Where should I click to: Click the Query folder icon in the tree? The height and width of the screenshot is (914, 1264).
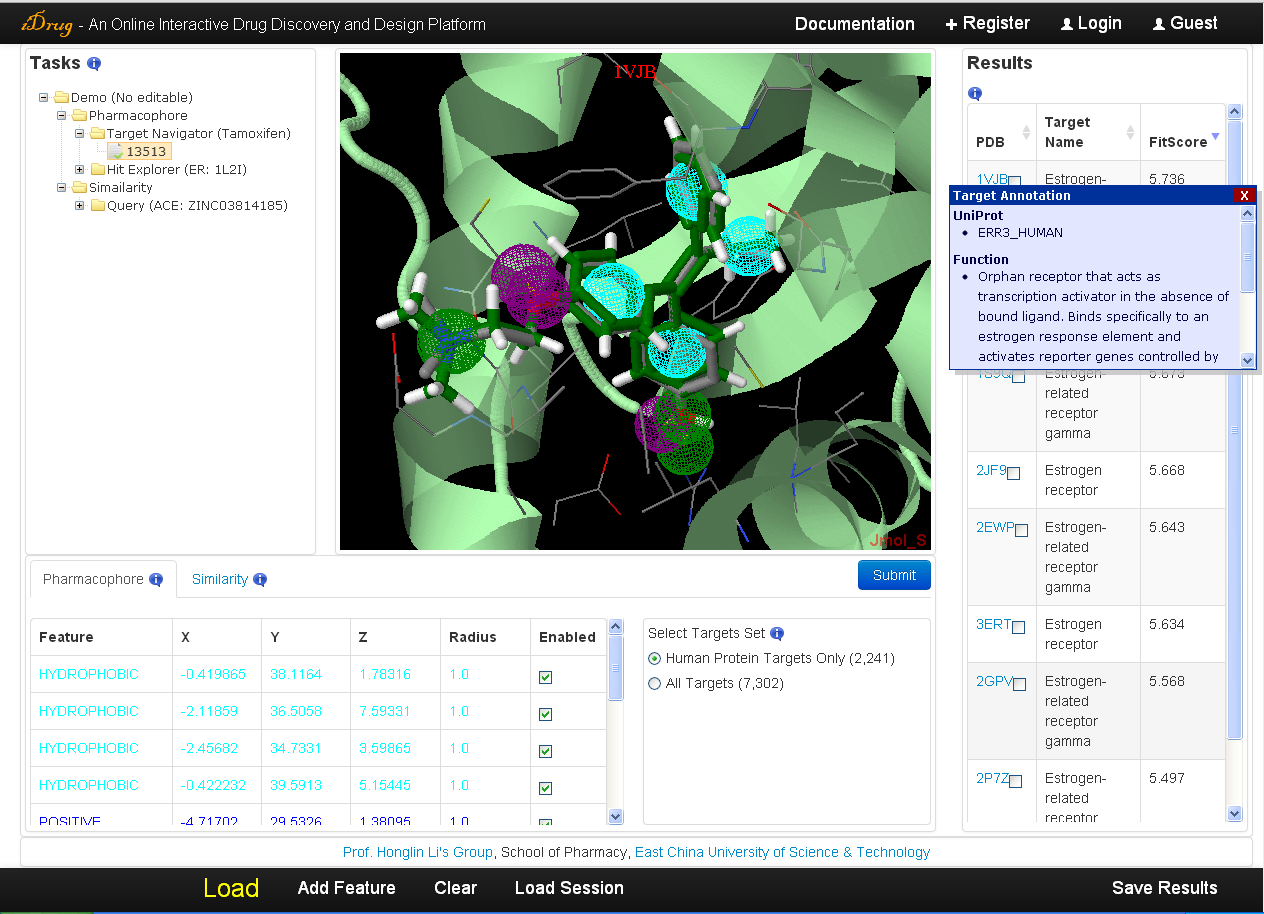coord(97,205)
